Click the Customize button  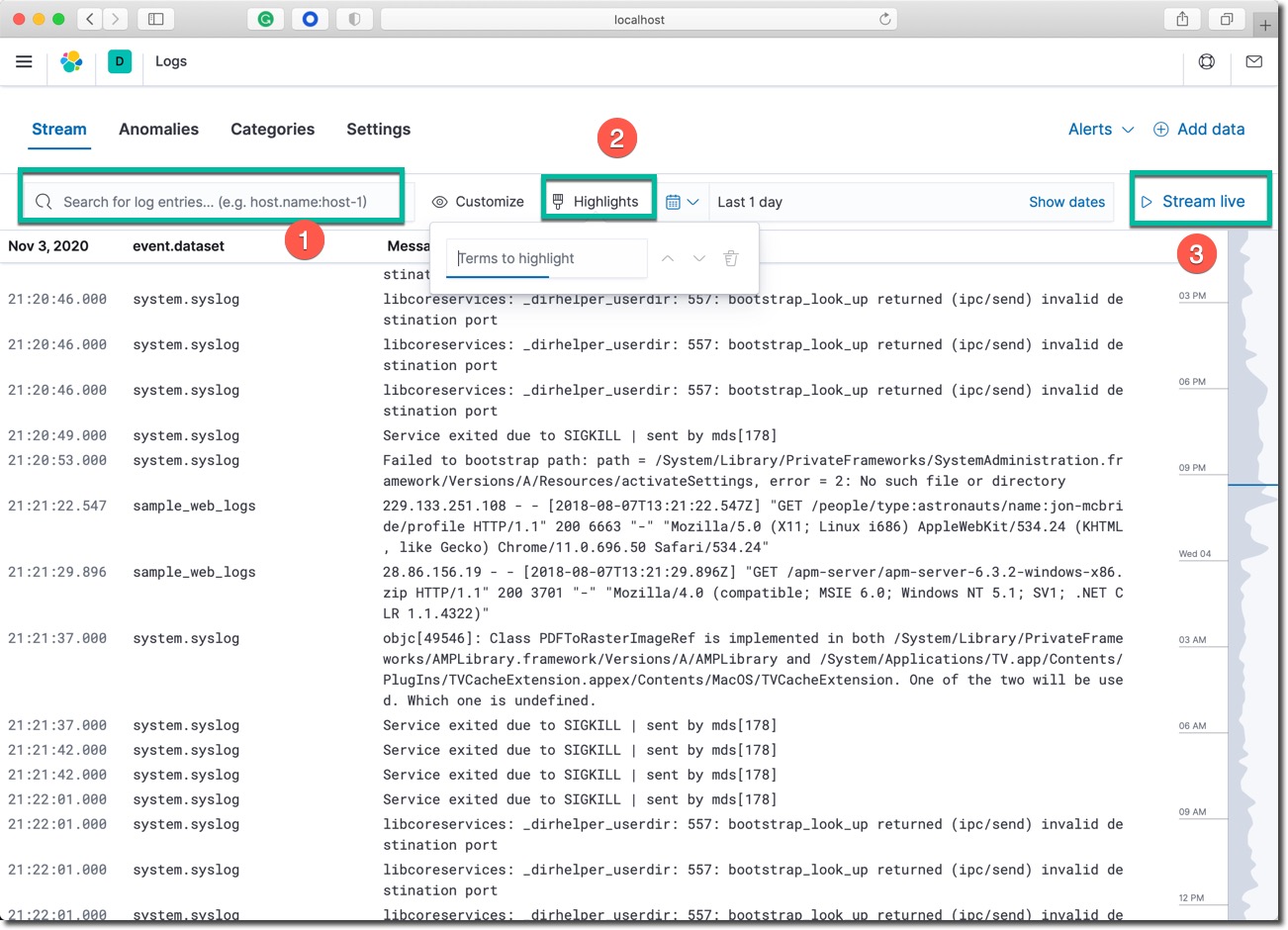[479, 202]
